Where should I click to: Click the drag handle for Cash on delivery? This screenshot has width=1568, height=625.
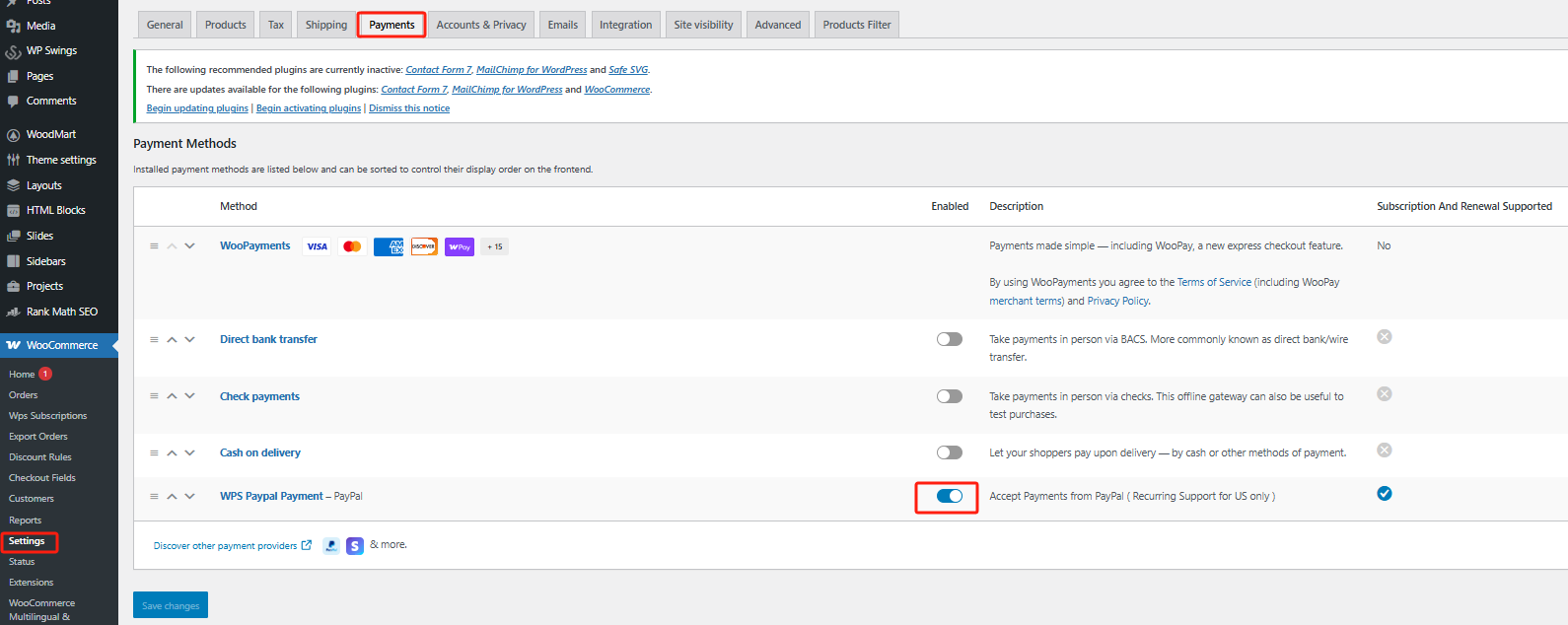click(154, 452)
